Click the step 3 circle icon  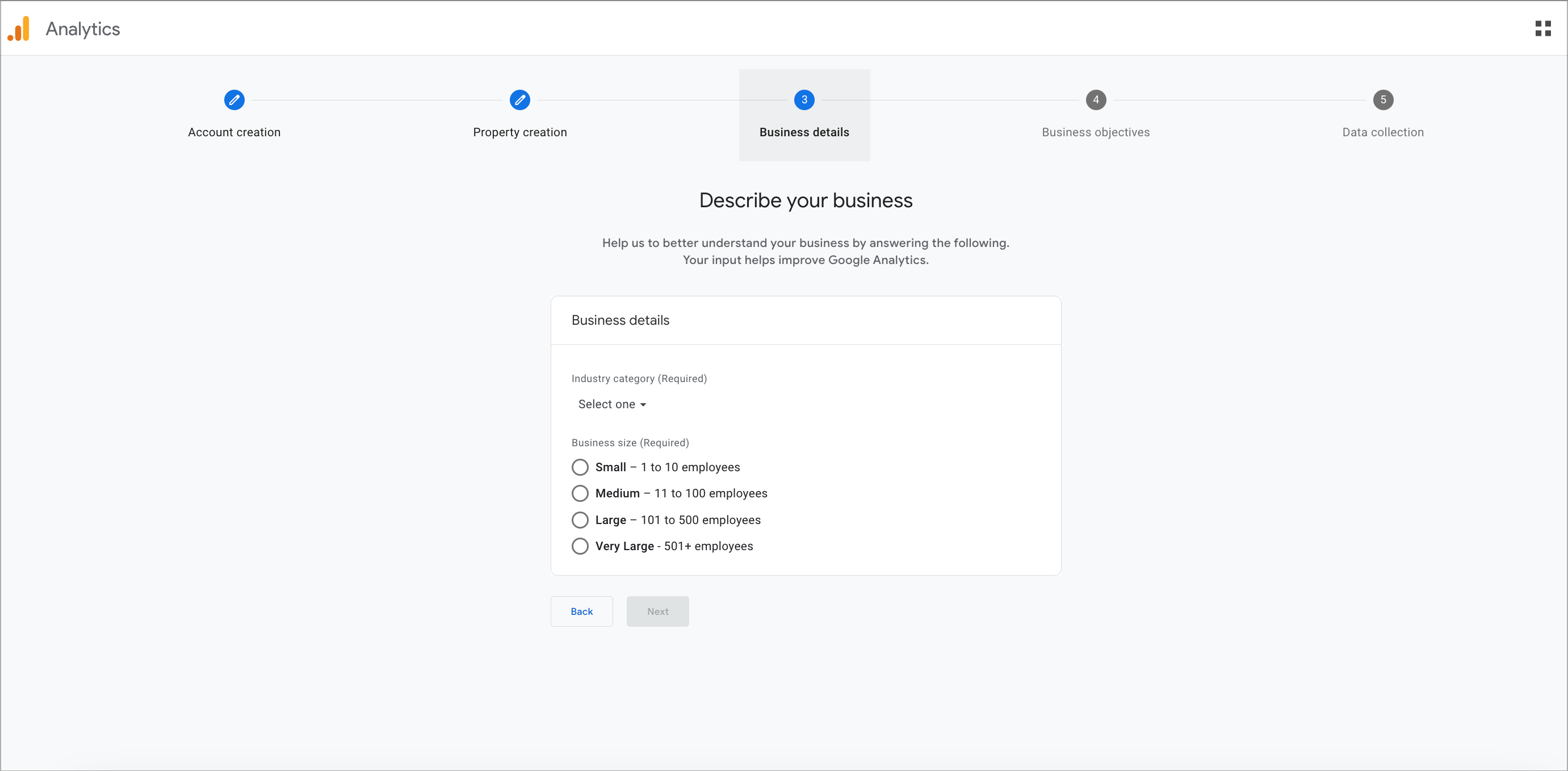804,100
